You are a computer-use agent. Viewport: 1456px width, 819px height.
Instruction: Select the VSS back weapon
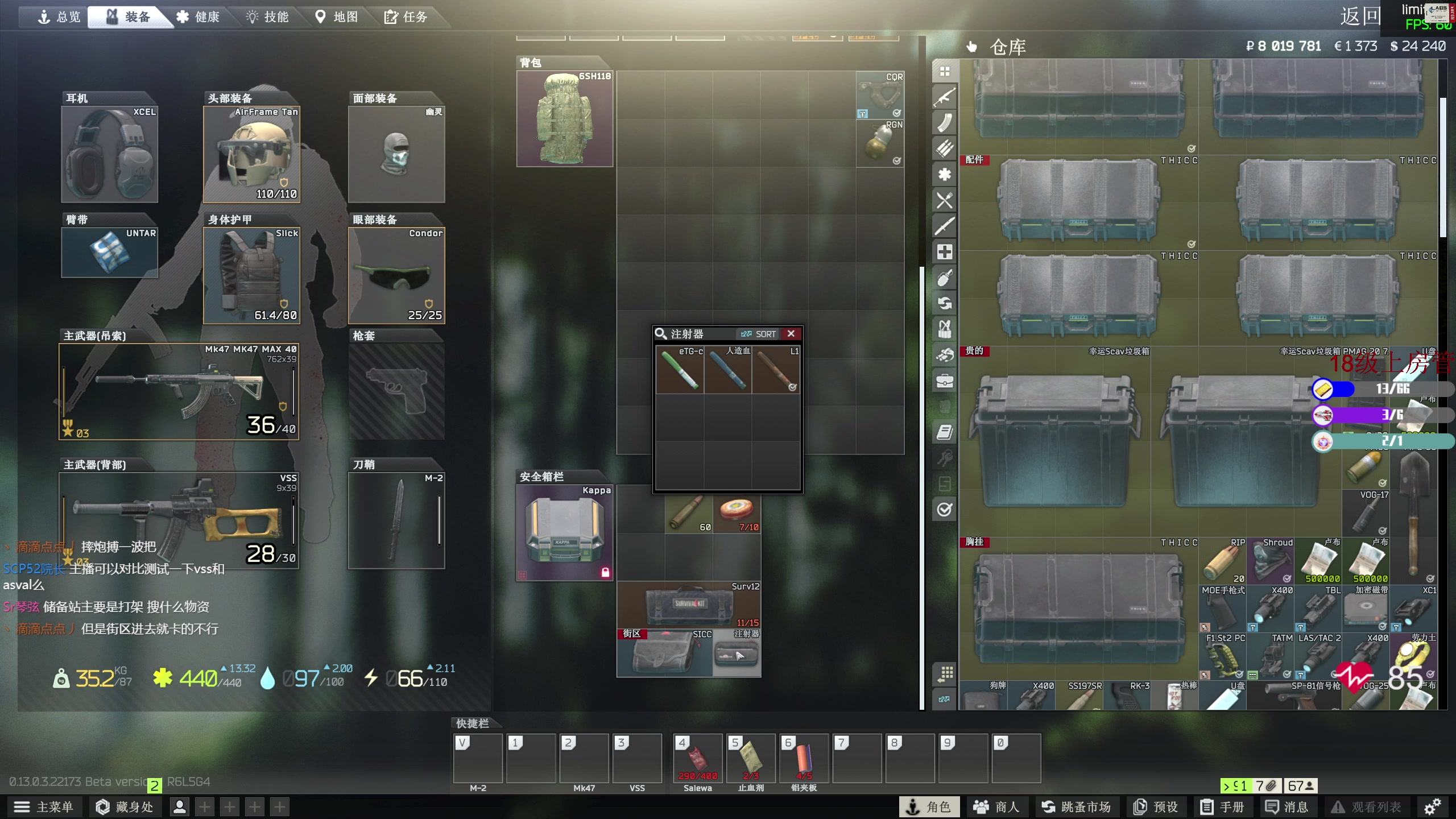pos(179,520)
